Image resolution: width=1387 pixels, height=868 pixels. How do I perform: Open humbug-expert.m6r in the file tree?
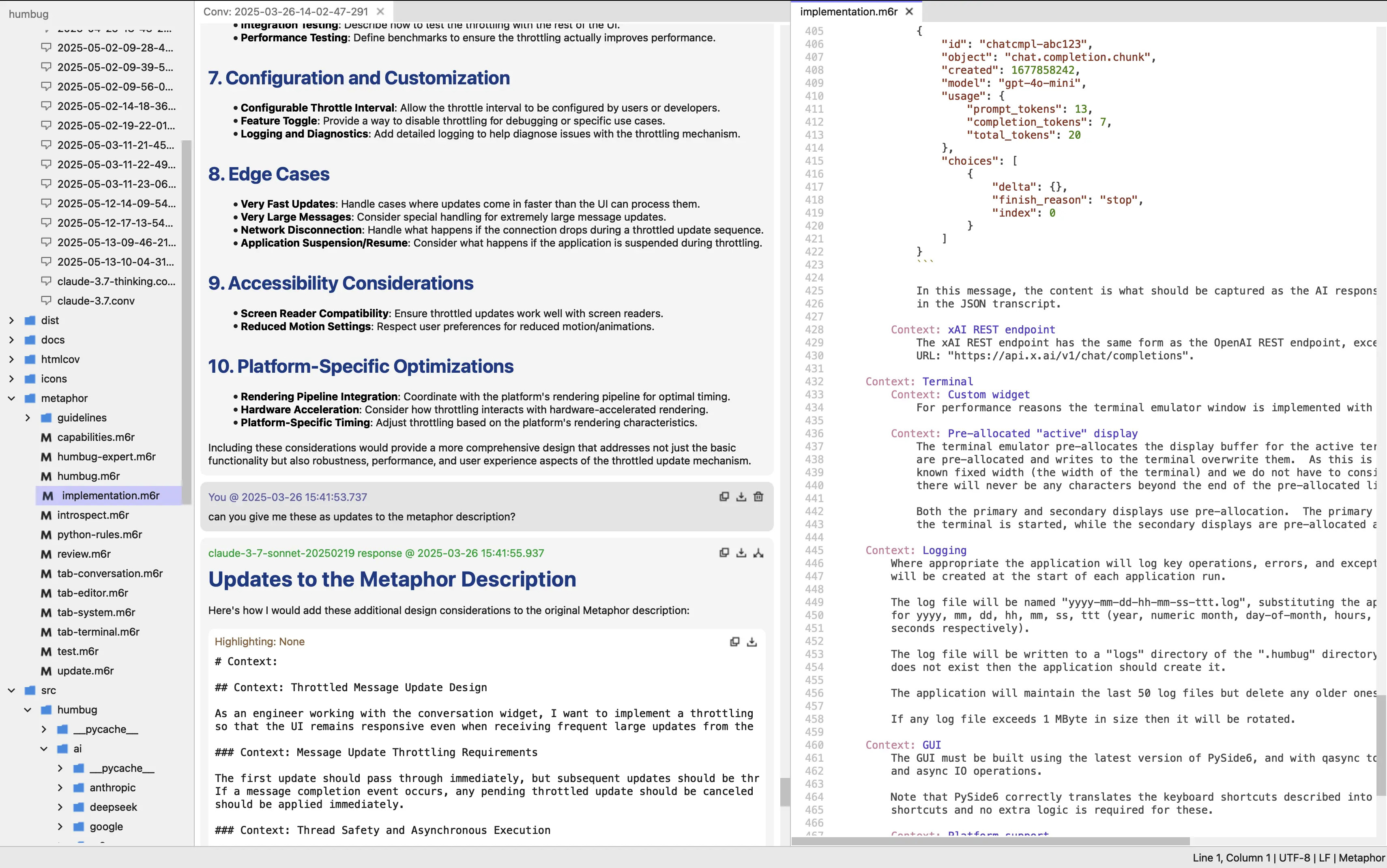(x=106, y=457)
